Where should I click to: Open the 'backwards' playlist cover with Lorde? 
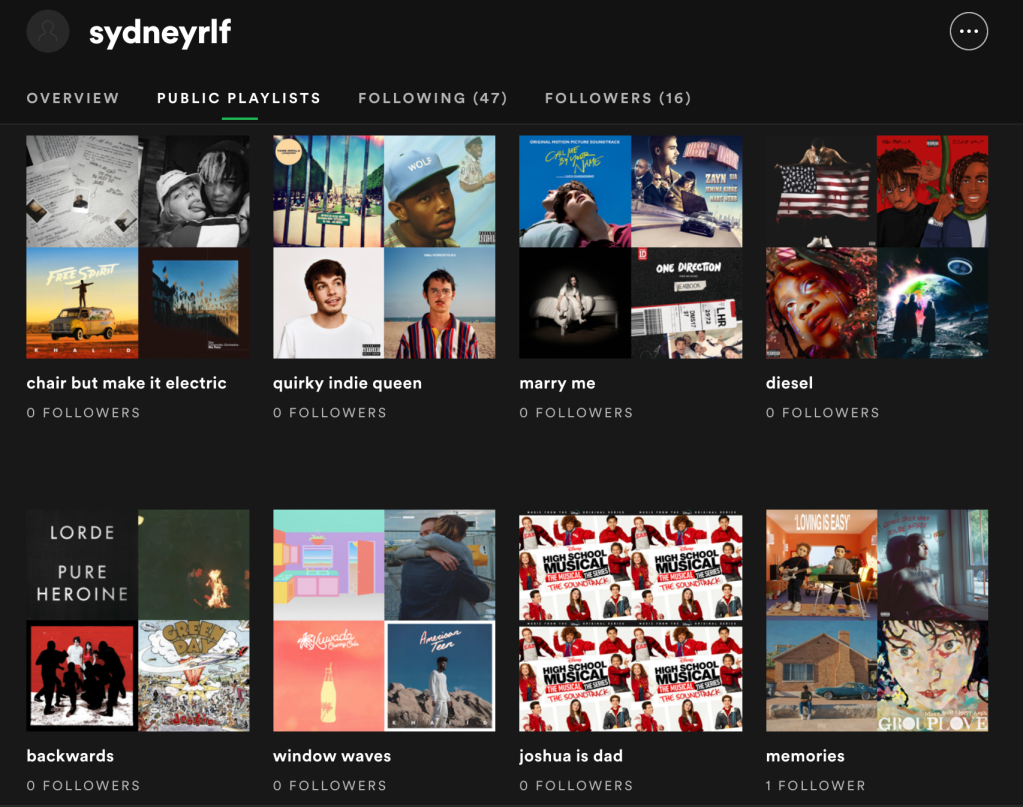tap(138, 620)
